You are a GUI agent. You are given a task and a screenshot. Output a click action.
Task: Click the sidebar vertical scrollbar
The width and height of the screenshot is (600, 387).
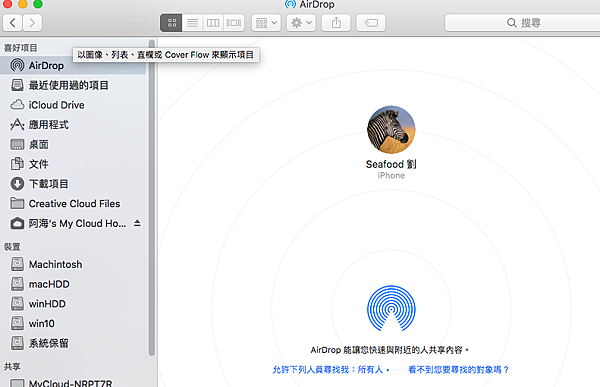tap(152, 198)
